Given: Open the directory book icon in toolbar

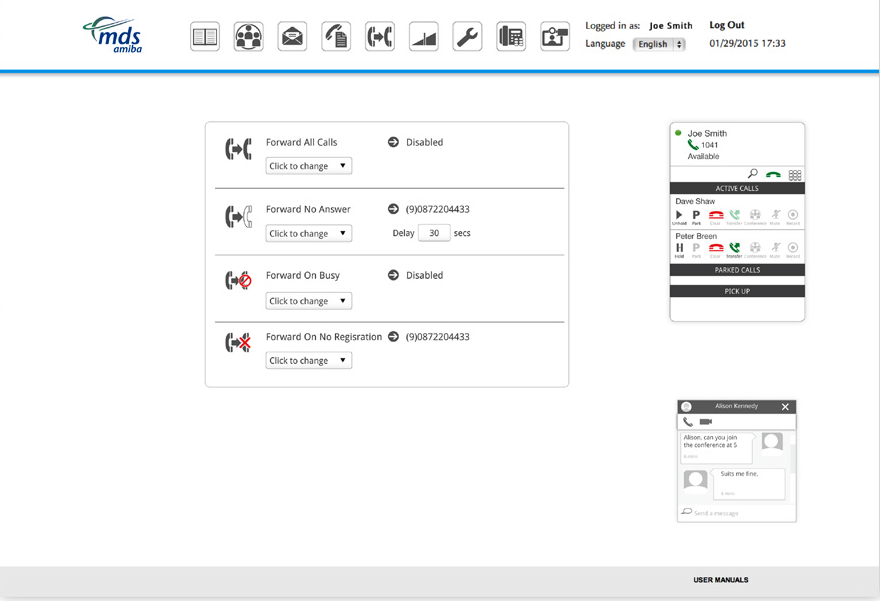Looking at the screenshot, I should click(x=205, y=37).
